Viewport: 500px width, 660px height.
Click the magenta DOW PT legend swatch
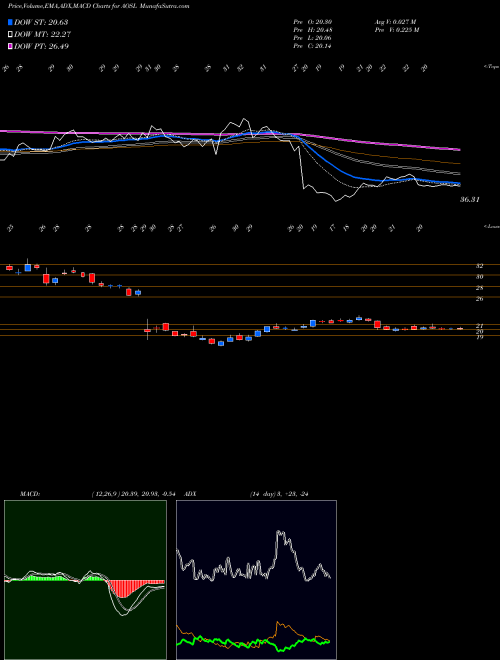tap(10, 46)
